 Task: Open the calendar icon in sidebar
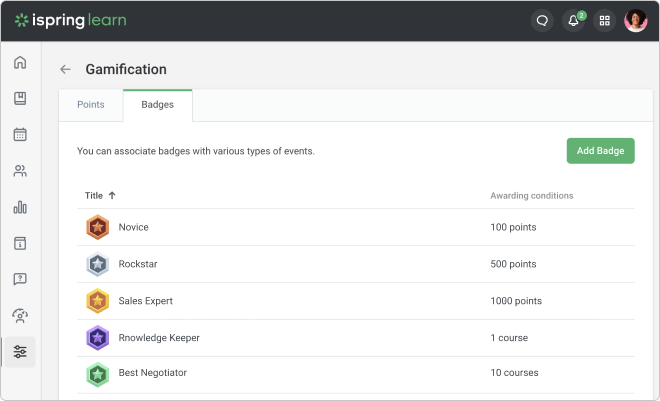pyautogui.click(x=20, y=134)
